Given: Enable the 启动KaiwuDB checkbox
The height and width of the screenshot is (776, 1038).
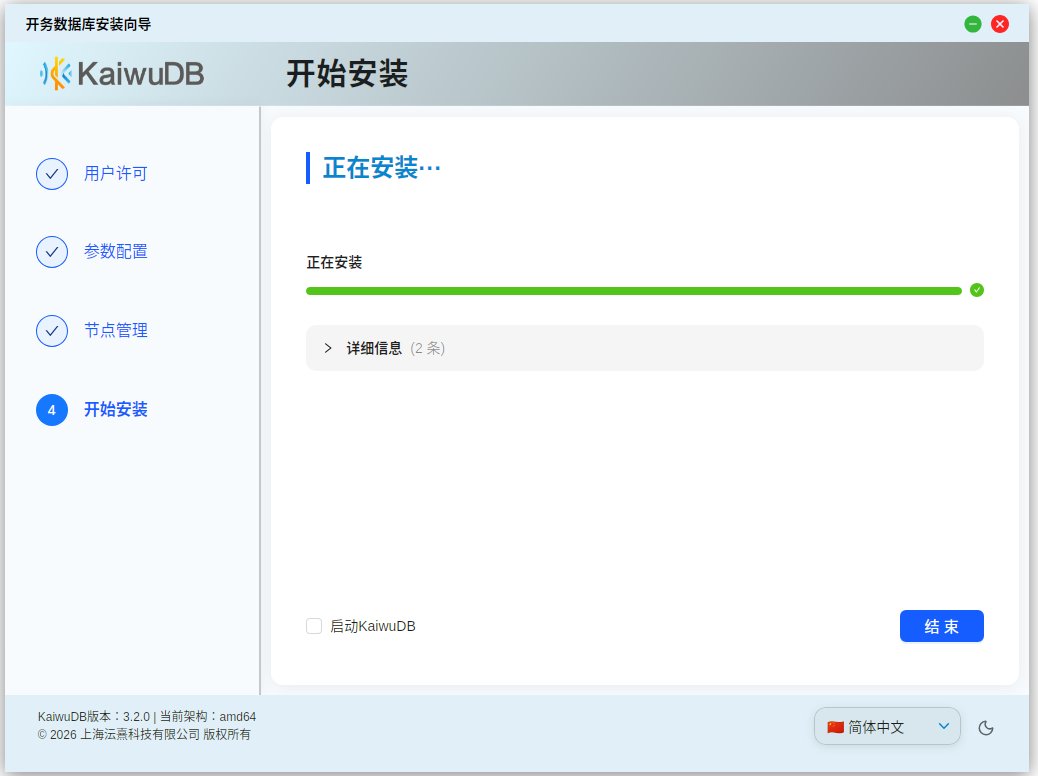Looking at the screenshot, I should [x=314, y=626].
